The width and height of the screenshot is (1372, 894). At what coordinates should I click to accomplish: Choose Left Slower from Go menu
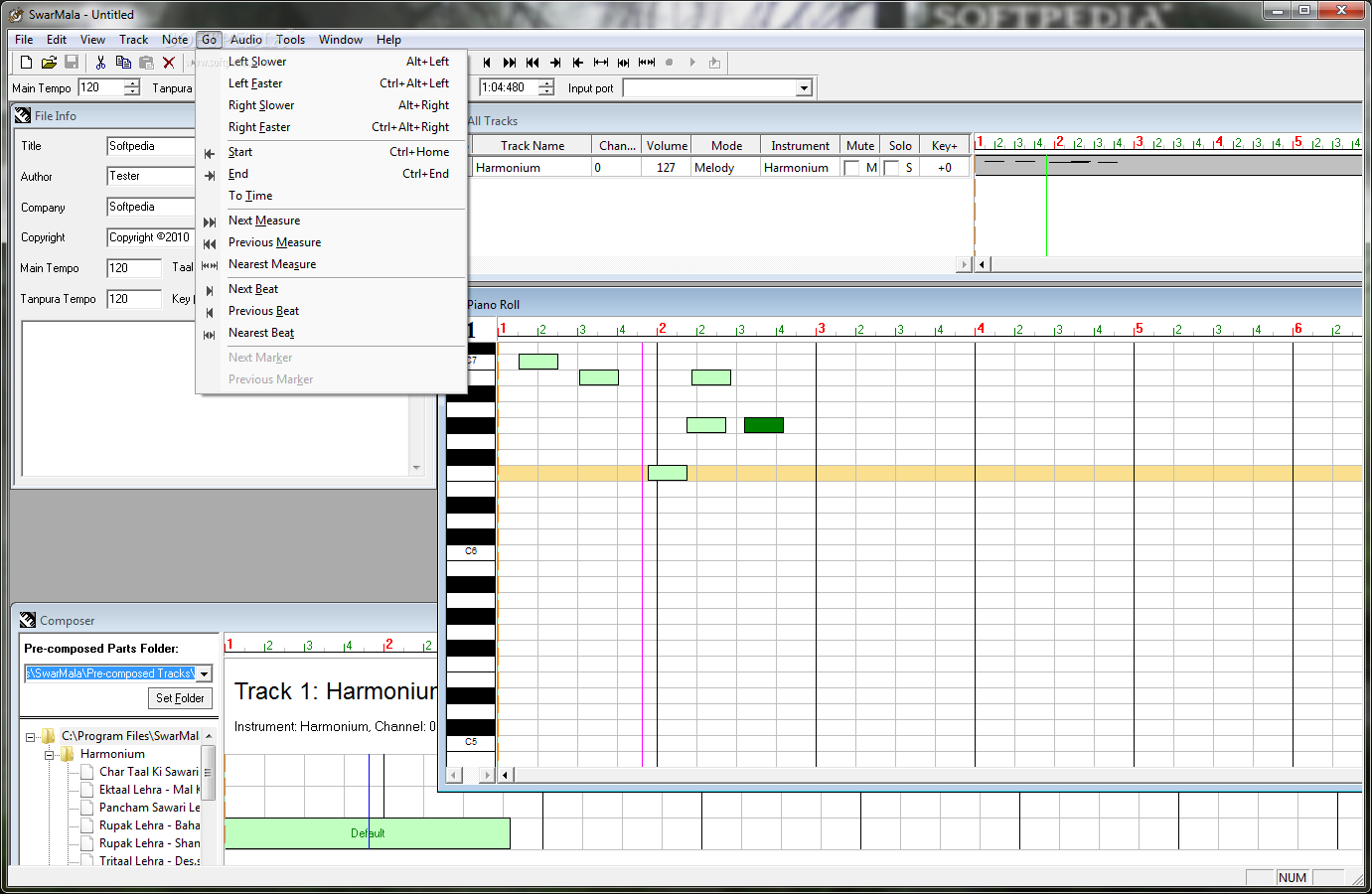click(x=332, y=62)
